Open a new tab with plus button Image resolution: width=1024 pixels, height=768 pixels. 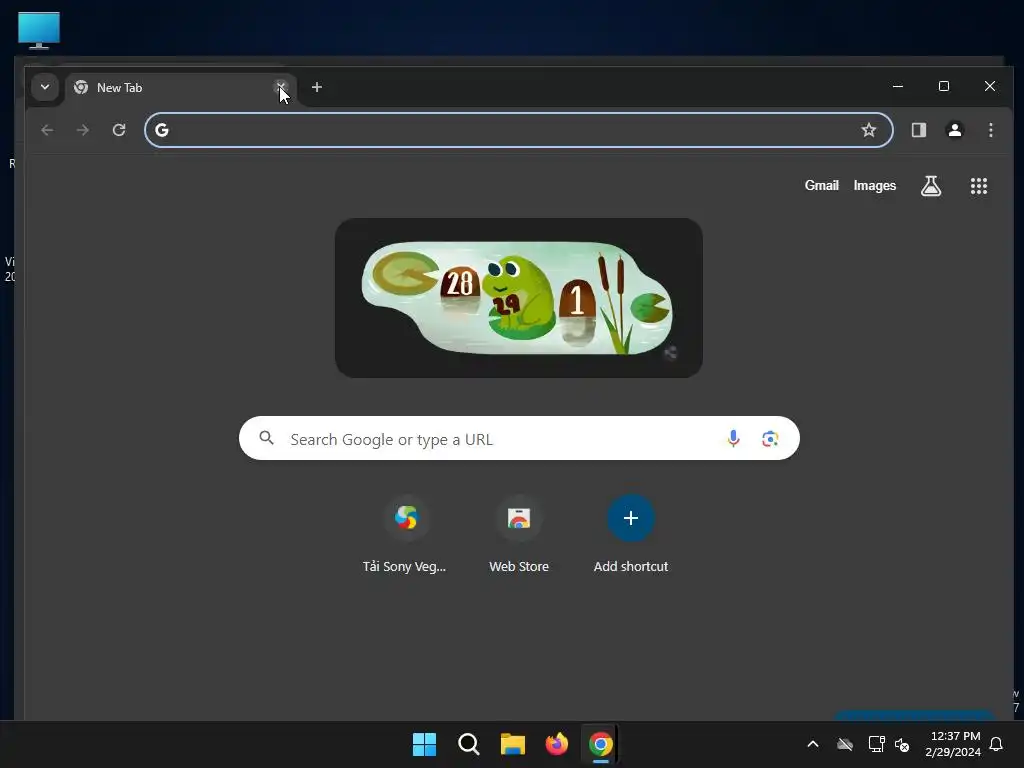tap(317, 87)
